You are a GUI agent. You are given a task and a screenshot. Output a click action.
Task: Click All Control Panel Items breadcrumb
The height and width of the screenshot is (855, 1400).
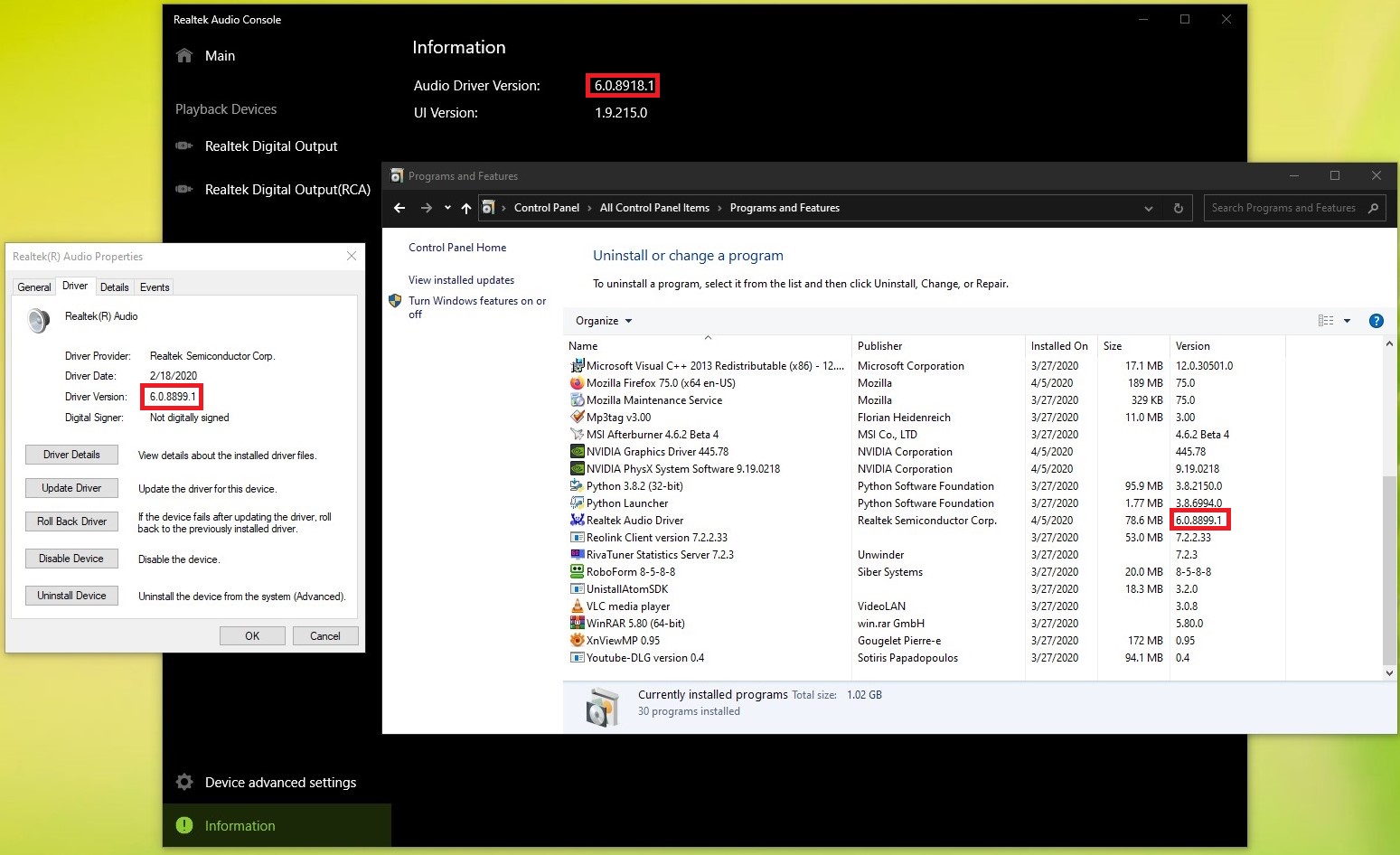[x=654, y=208]
